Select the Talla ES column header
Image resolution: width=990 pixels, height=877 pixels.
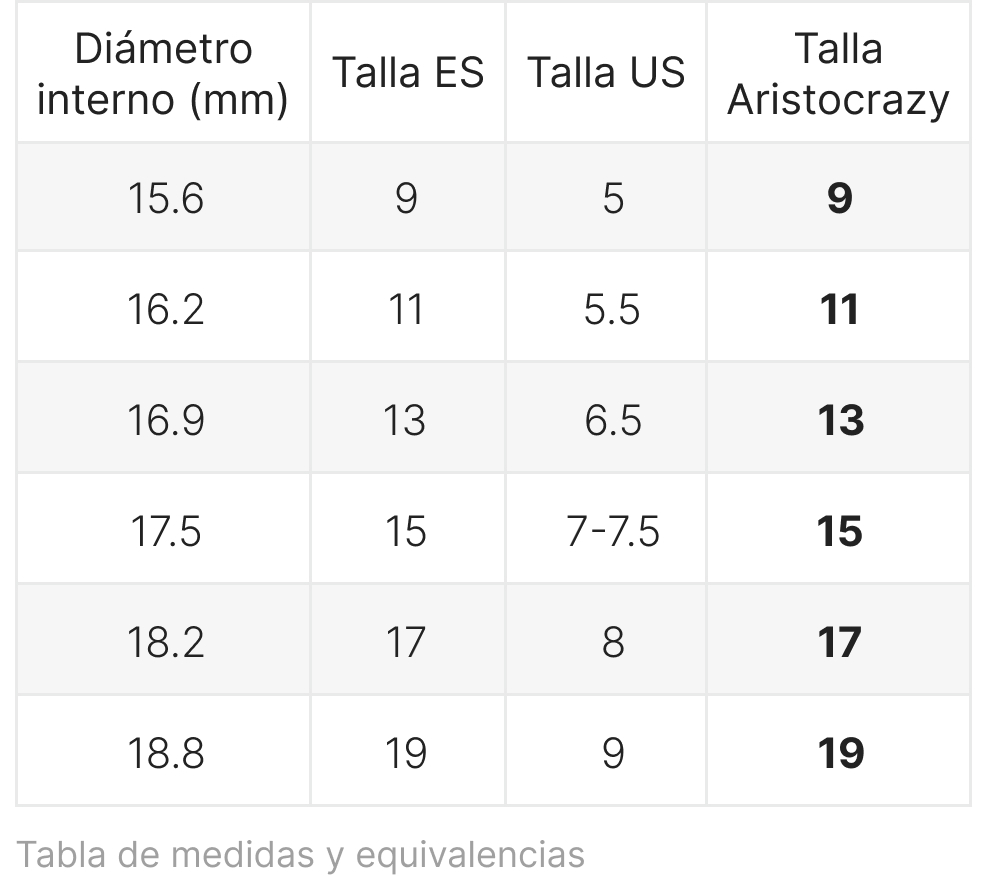408,73
